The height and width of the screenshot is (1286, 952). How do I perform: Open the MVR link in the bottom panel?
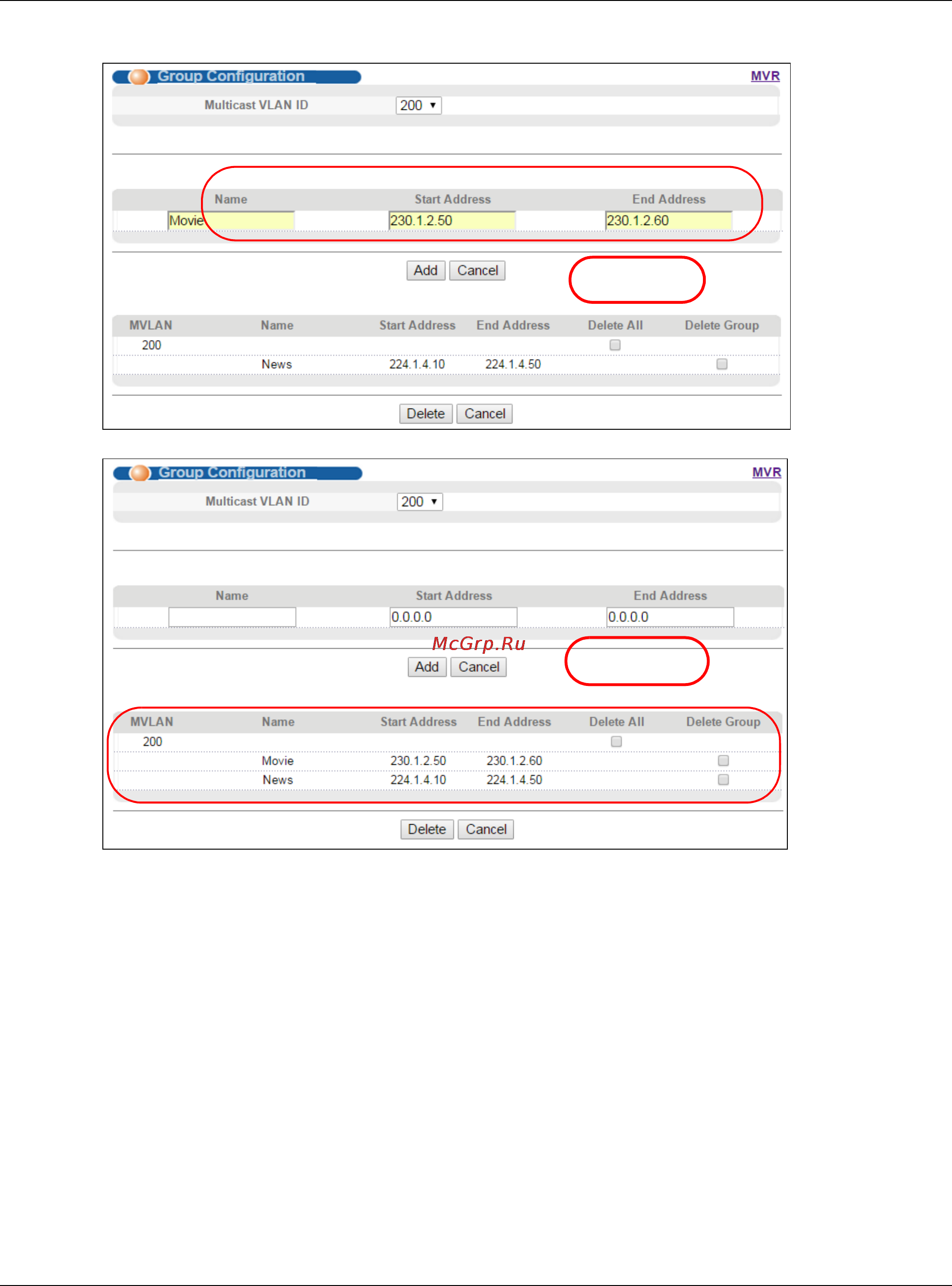pos(767,472)
